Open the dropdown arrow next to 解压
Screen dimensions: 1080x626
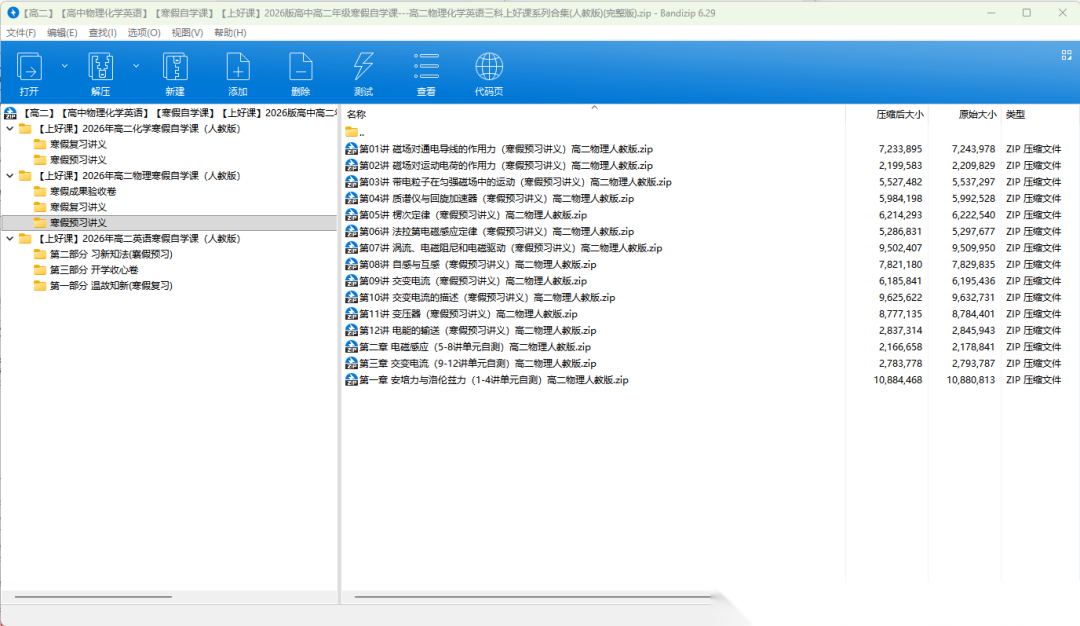pos(136,66)
